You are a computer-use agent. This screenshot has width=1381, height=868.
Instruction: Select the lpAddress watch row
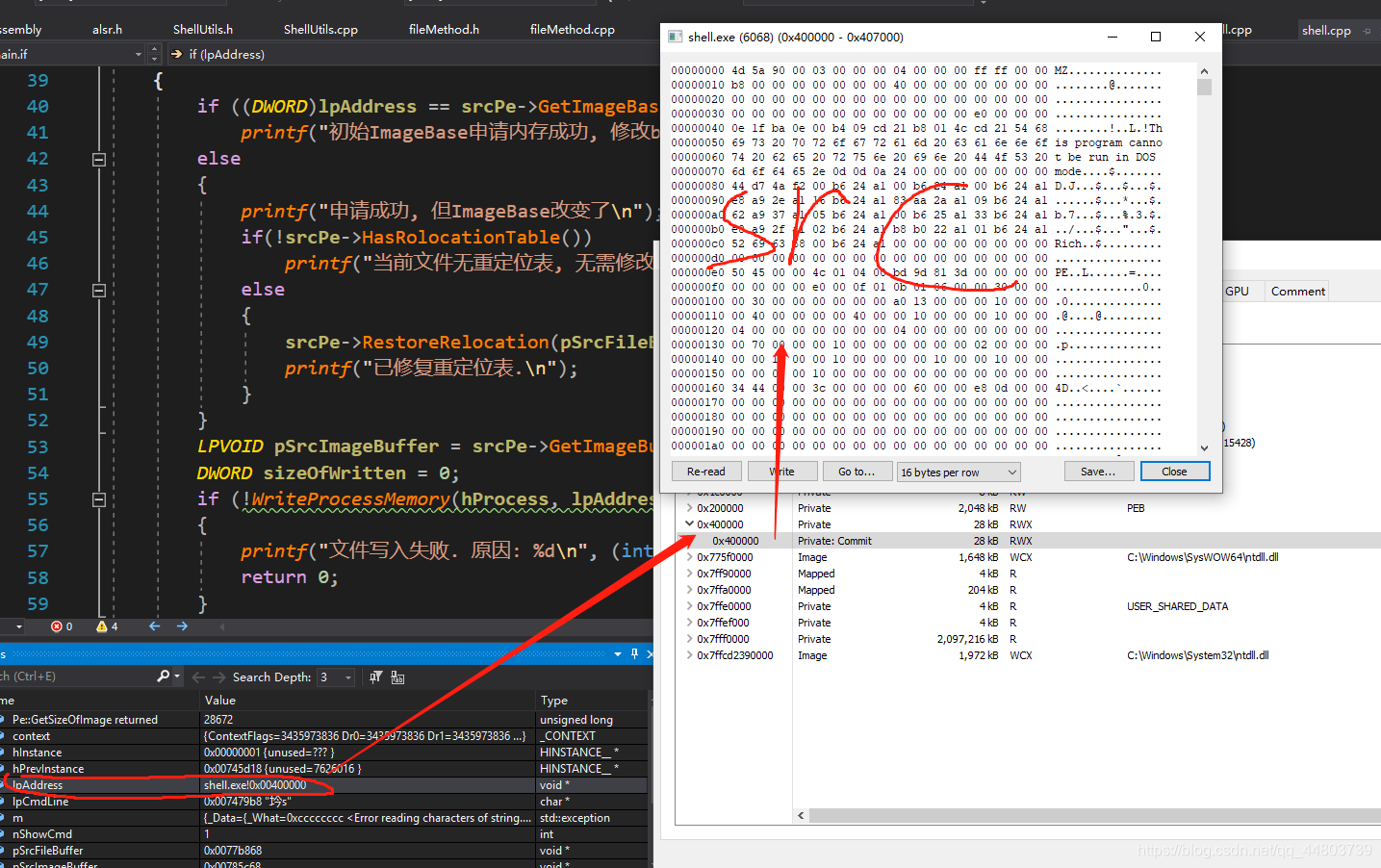[323, 785]
